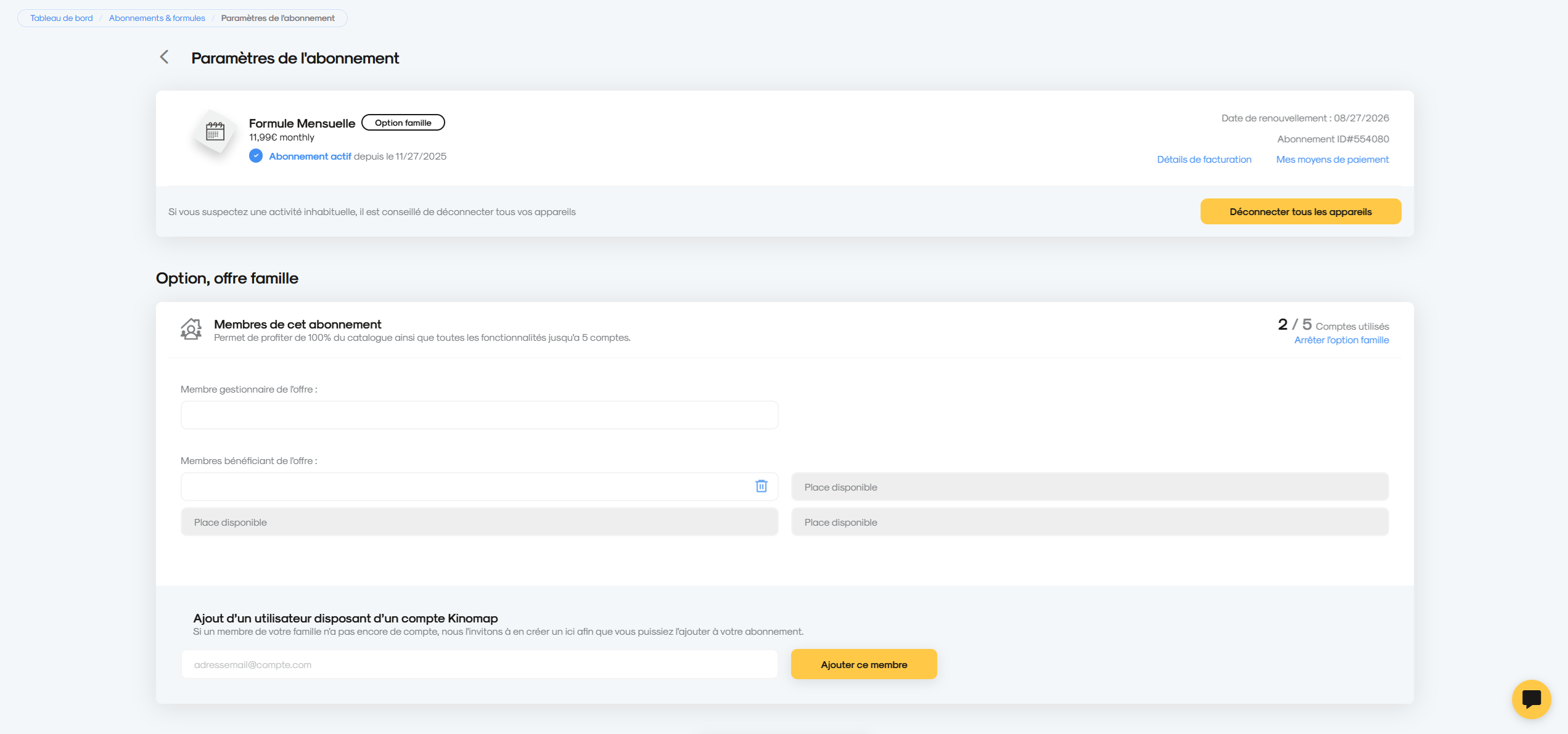This screenshot has height=734, width=1568.
Task: Click the Paramètres de l'abonnement page title
Action: (x=295, y=58)
